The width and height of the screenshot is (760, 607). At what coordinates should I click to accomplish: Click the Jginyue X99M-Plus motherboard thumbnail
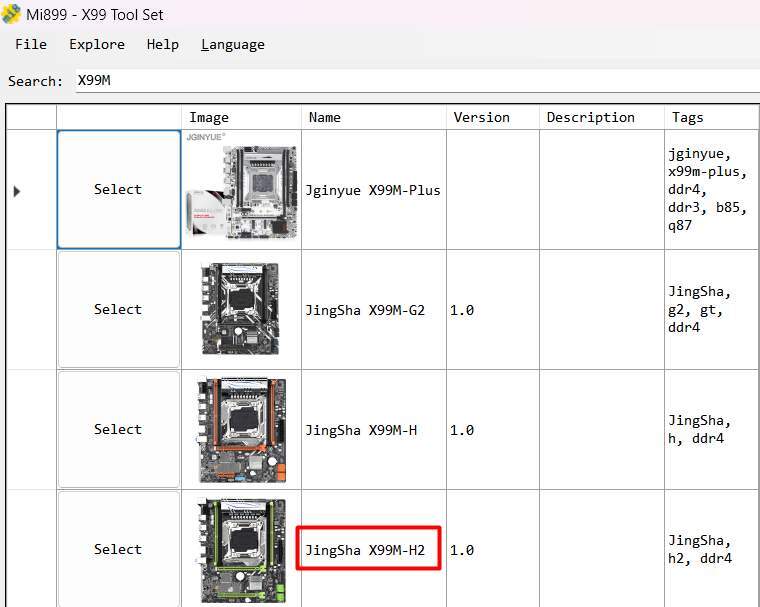(241, 190)
